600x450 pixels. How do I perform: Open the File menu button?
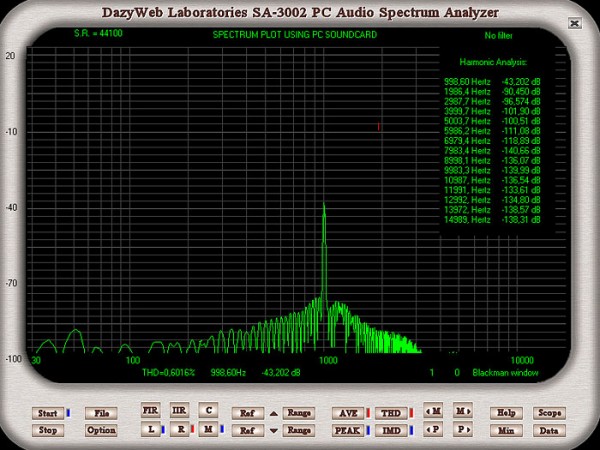click(x=100, y=412)
